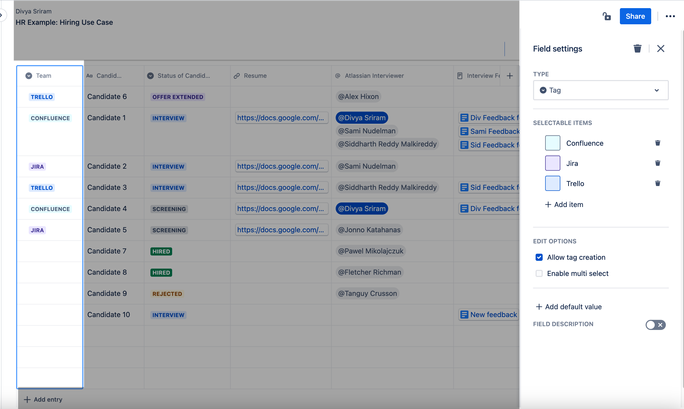Close the Field settings panel
This screenshot has height=409, width=684.
[x=660, y=48]
